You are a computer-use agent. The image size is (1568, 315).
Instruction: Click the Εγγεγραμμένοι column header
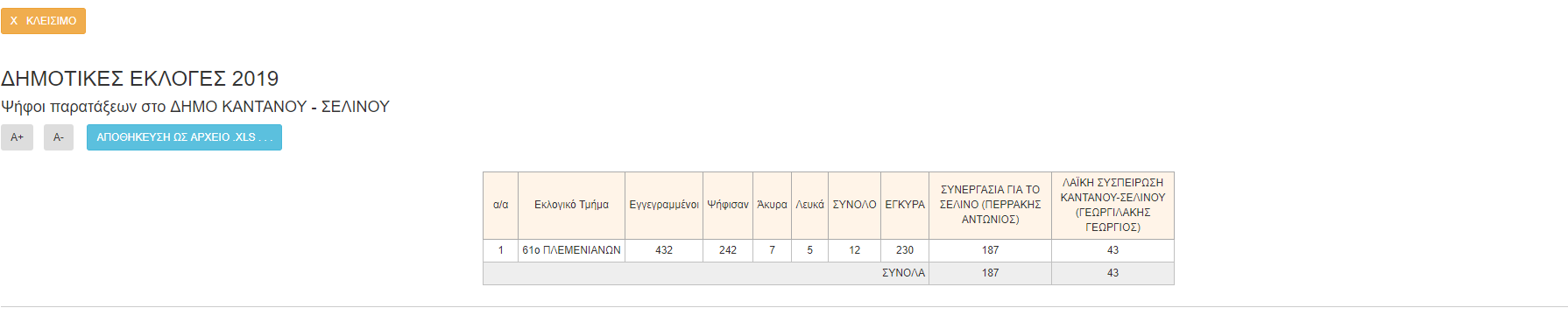664,205
